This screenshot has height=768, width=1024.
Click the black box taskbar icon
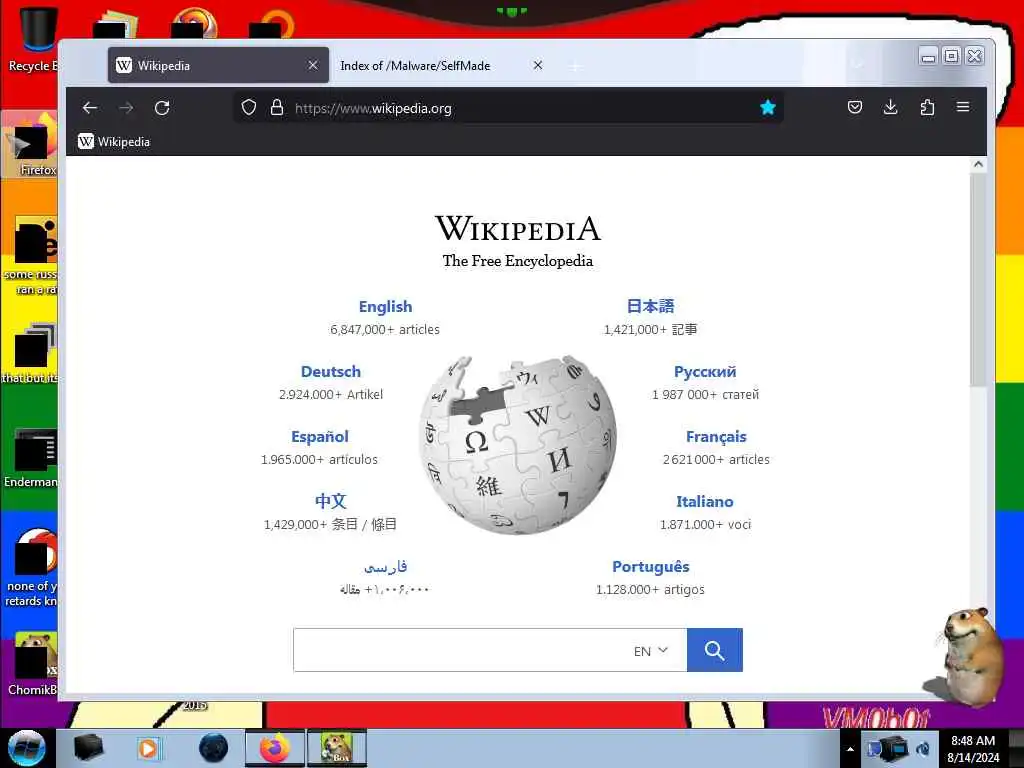tap(88, 748)
